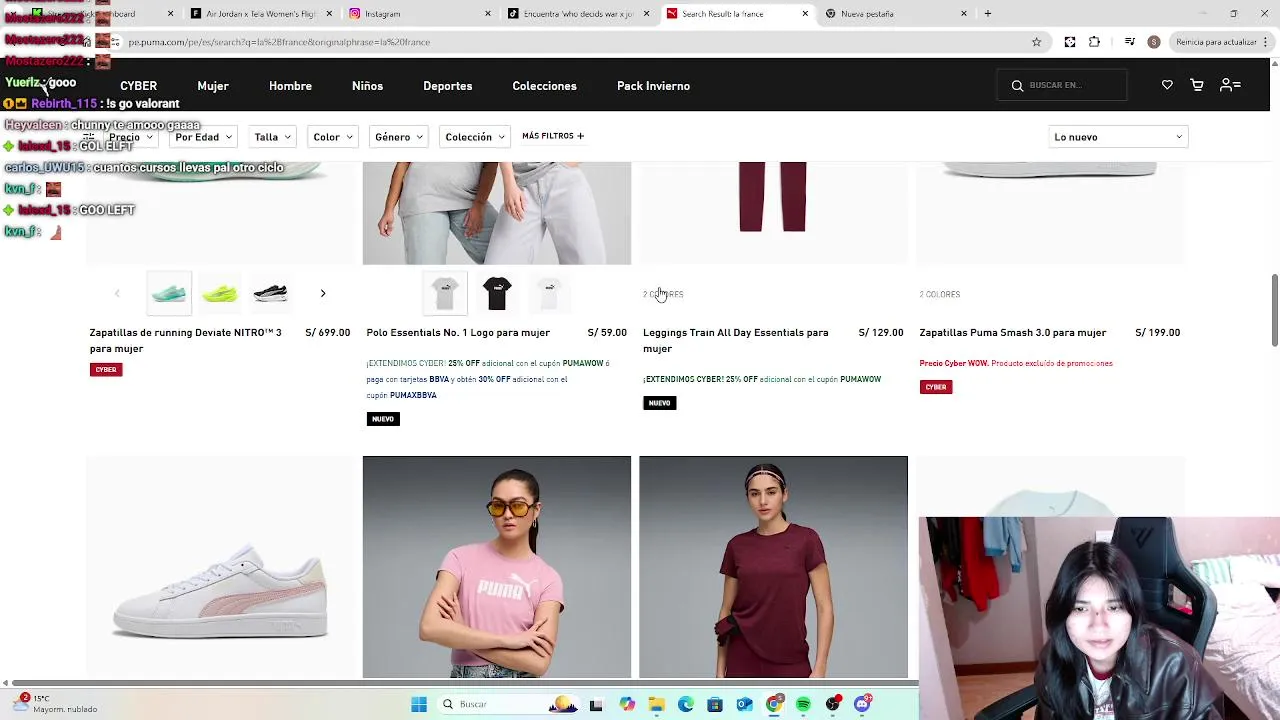Screen dimensions: 1280x720
Task: Select the grey polo color thumbnail
Action: tap(446, 293)
